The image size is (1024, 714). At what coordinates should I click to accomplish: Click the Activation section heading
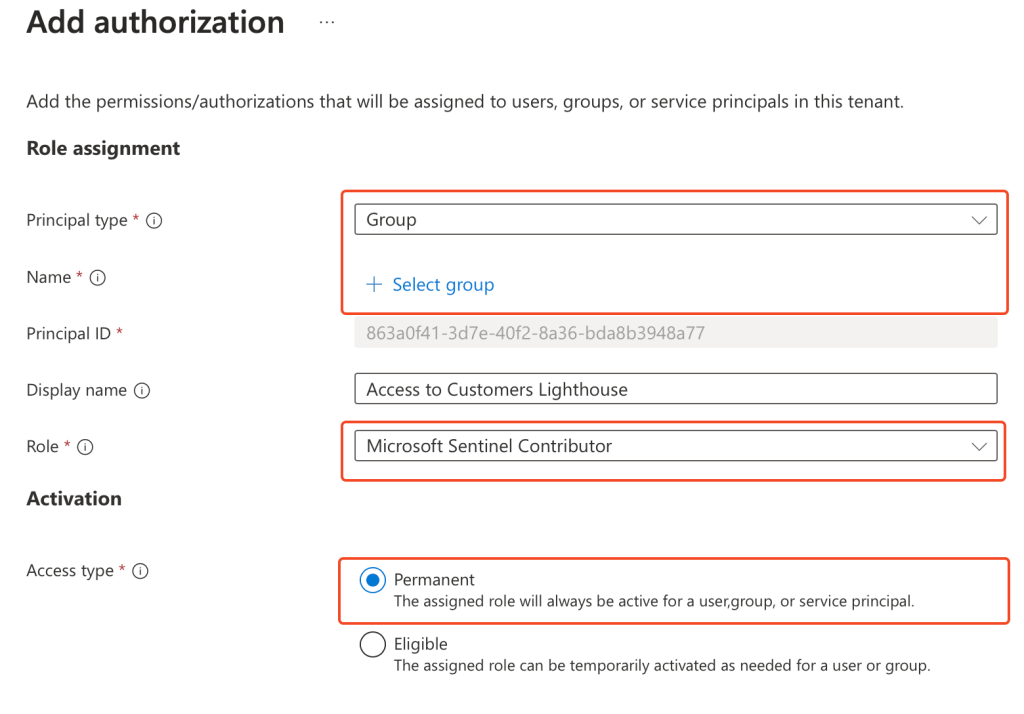(x=74, y=498)
